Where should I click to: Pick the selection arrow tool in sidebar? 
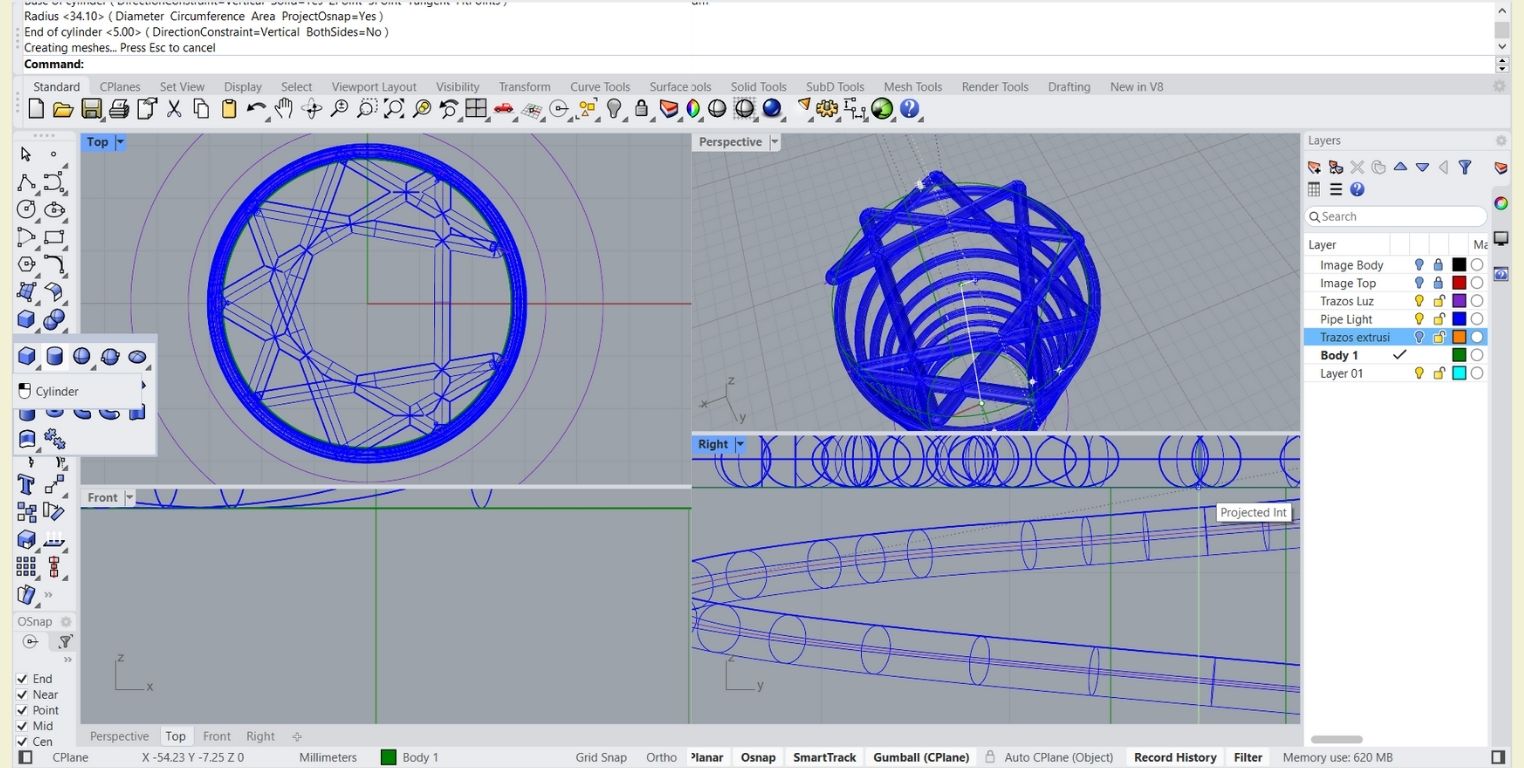pyautogui.click(x=26, y=154)
